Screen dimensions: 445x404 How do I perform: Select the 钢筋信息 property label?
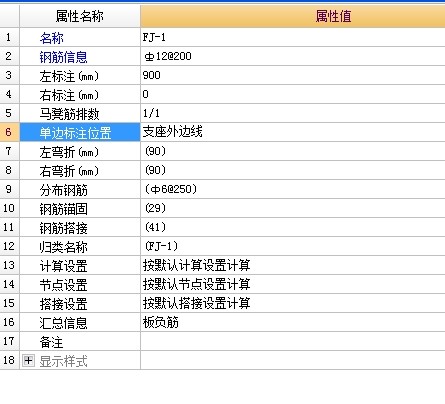(x=63, y=57)
